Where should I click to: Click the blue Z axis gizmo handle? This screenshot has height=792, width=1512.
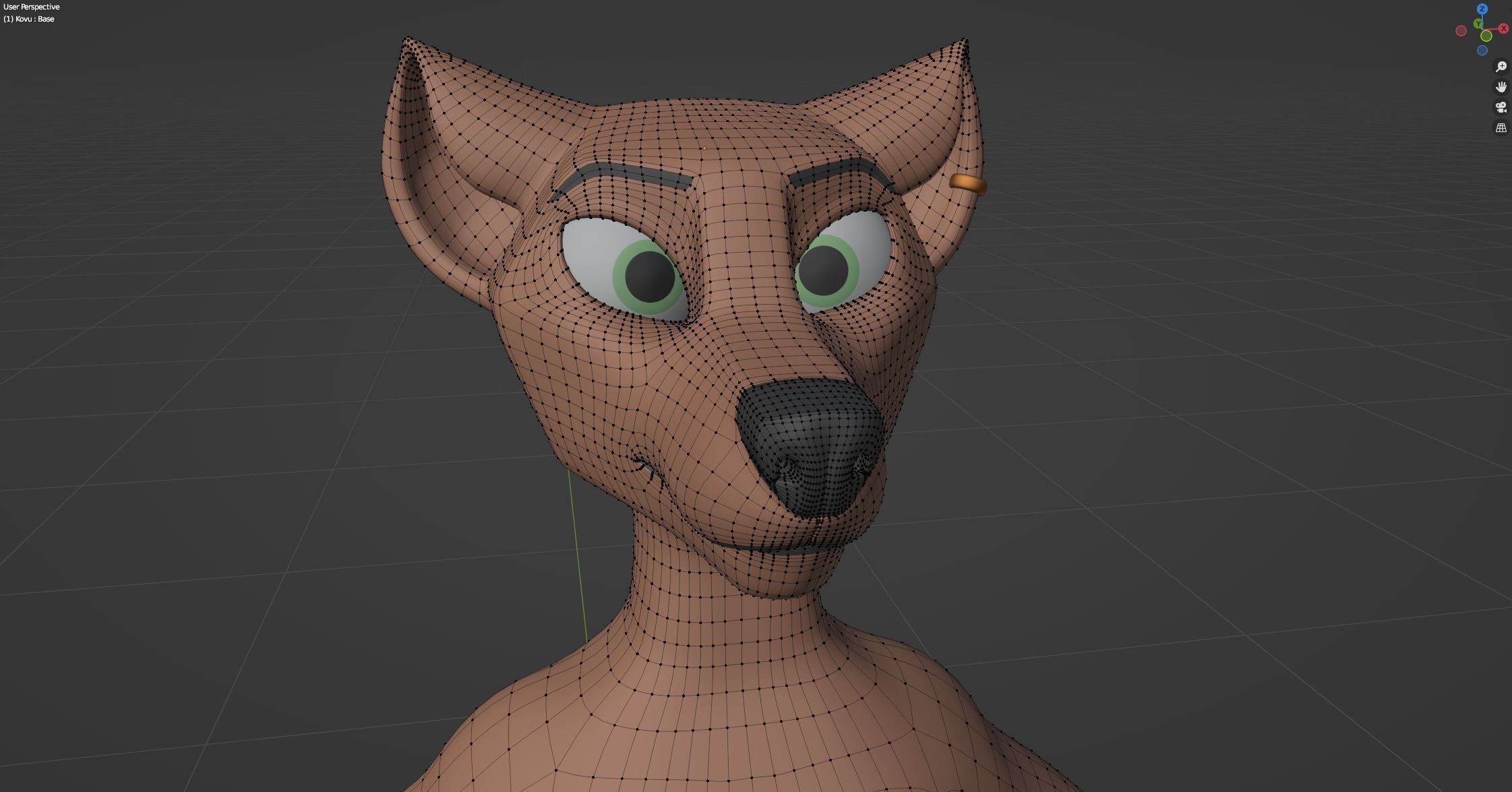point(1482,9)
